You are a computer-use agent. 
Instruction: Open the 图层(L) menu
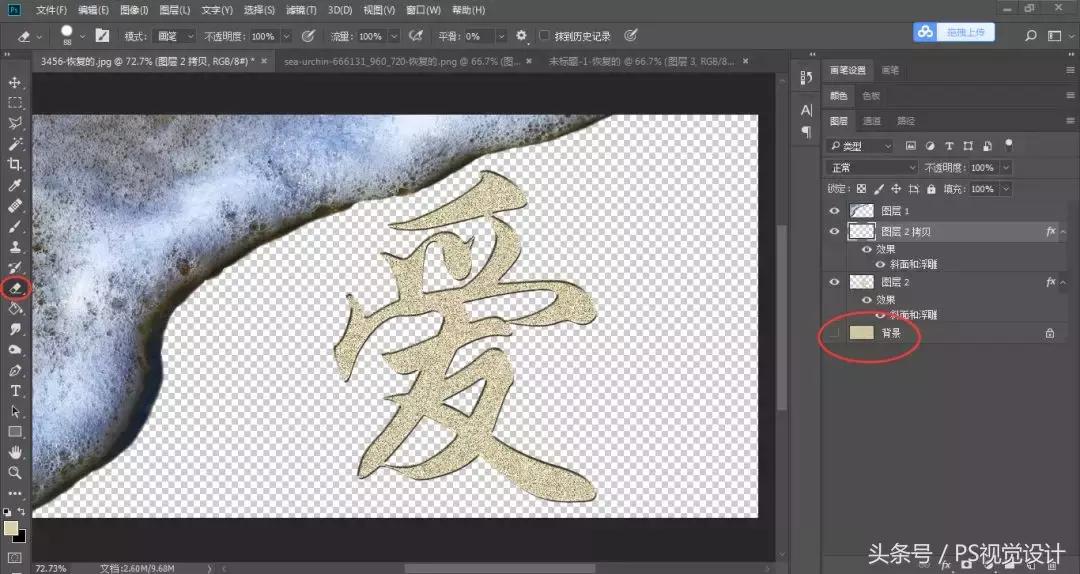point(174,10)
